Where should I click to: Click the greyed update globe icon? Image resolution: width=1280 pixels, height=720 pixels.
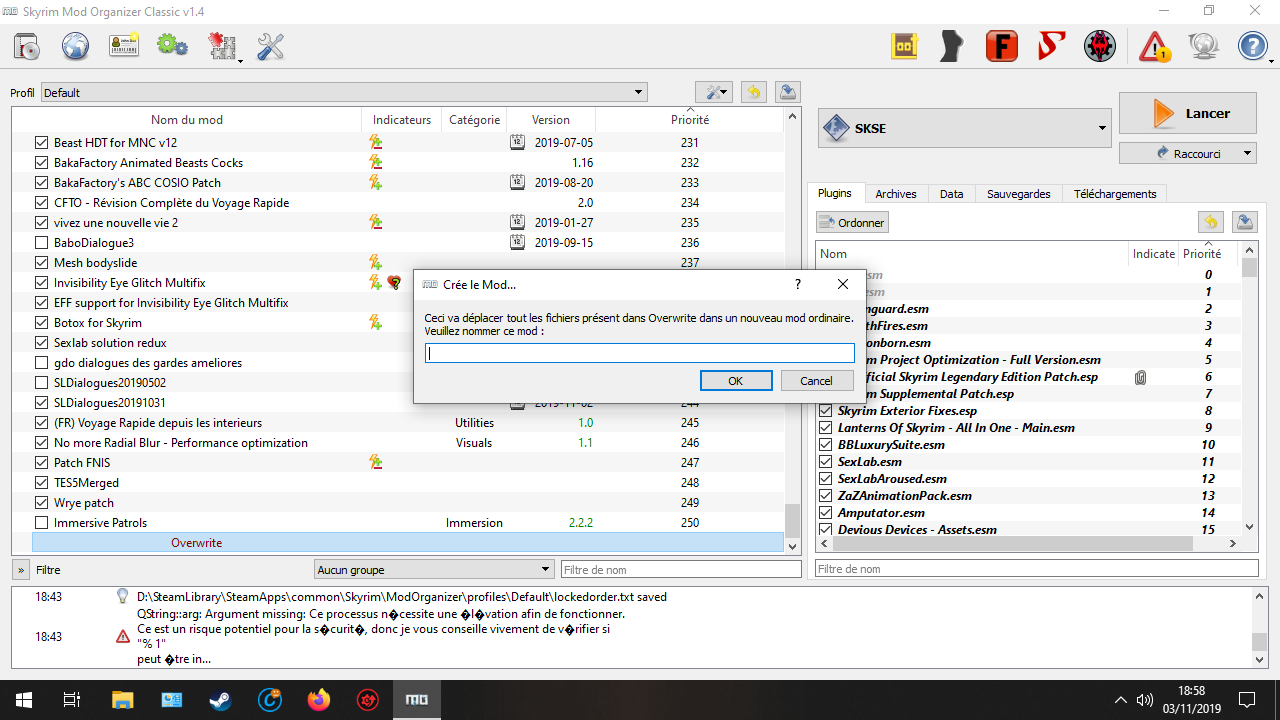[x=1203, y=46]
